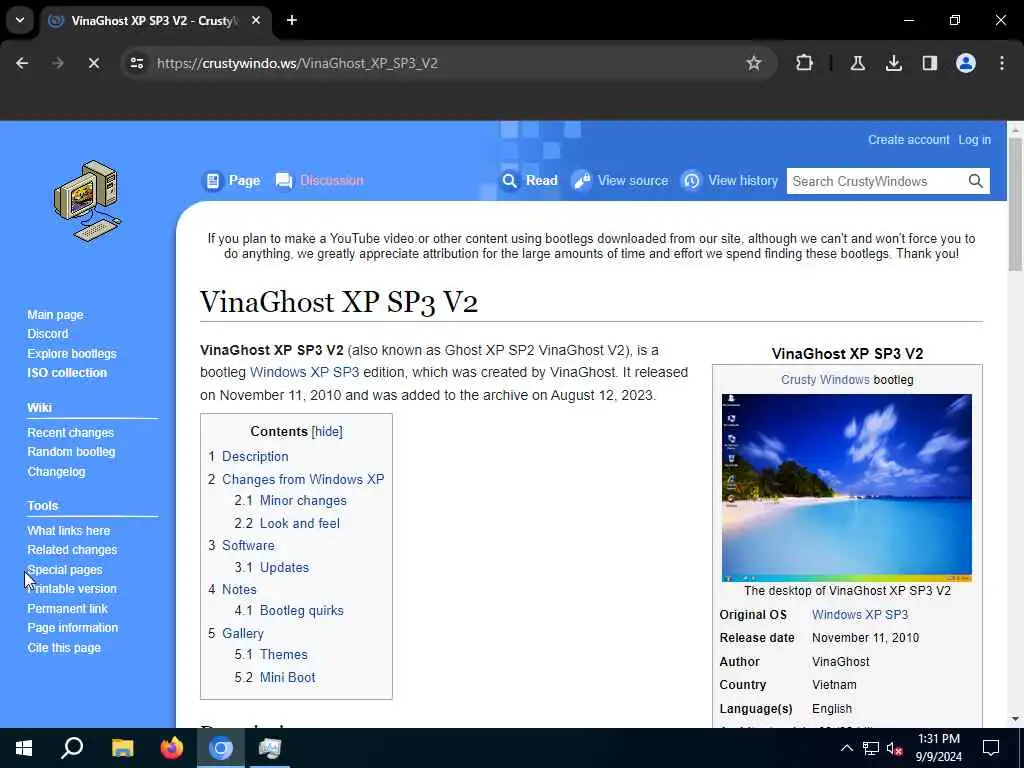Jump to Gallery section in contents
1024x768 pixels.
[x=242, y=633]
